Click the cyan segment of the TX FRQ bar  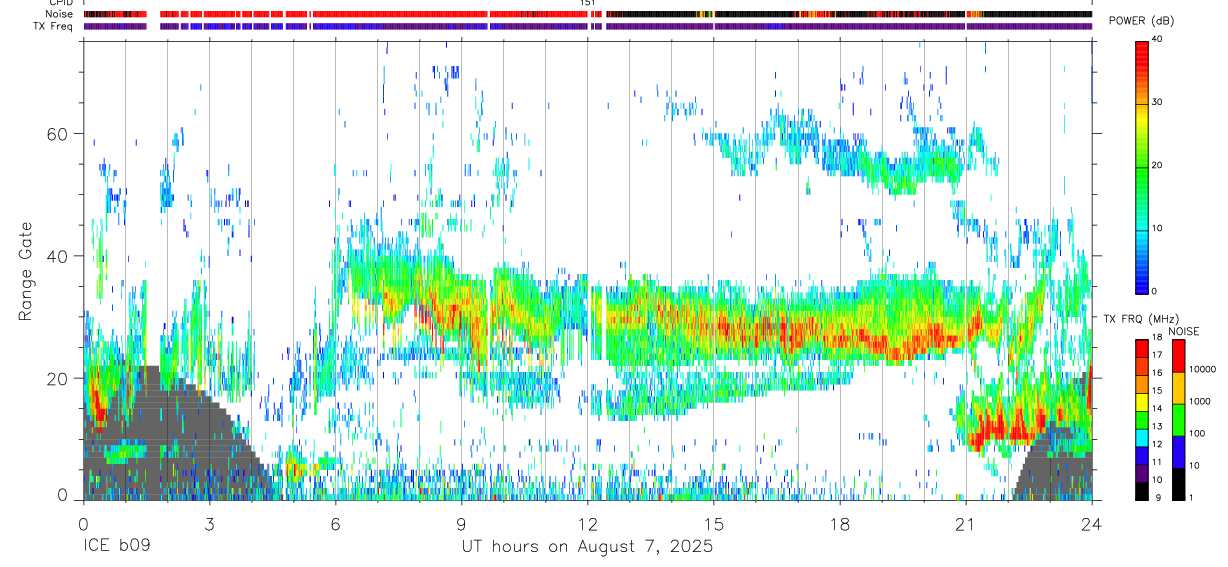1142,438
